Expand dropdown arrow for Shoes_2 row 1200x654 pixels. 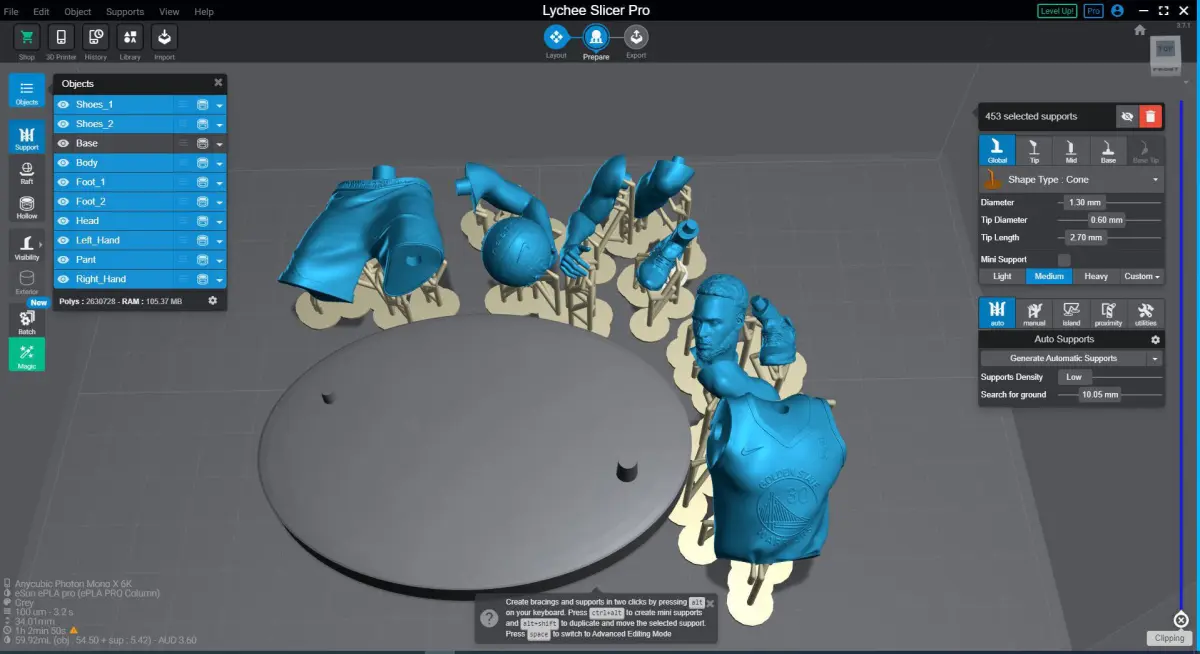[219, 124]
